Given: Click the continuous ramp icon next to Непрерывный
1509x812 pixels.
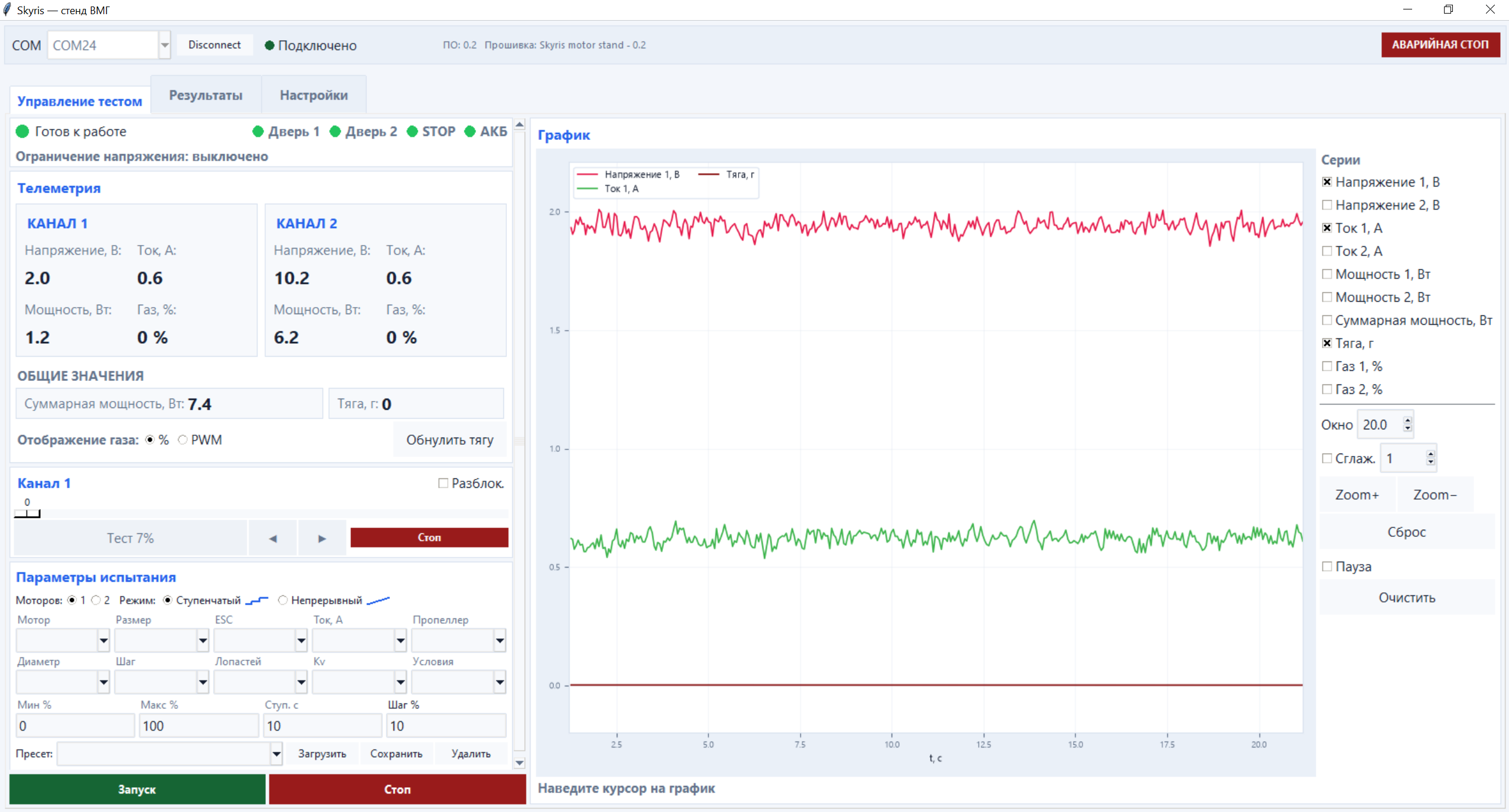Looking at the screenshot, I should [x=378, y=601].
